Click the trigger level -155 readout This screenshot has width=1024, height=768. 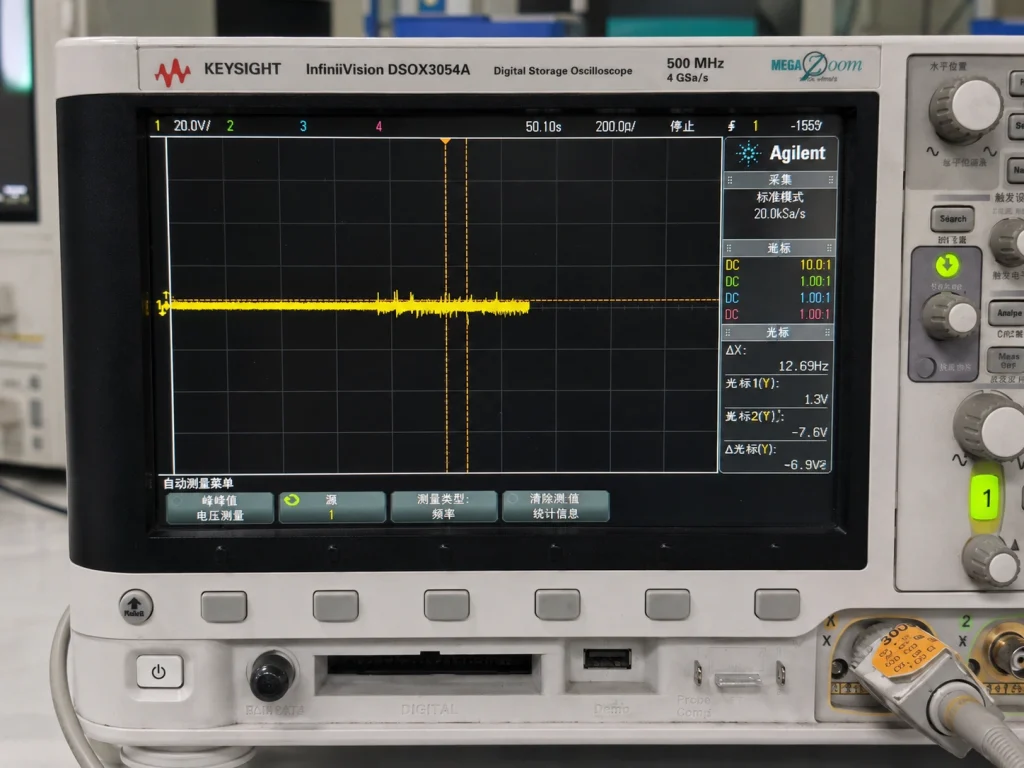[807, 125]
